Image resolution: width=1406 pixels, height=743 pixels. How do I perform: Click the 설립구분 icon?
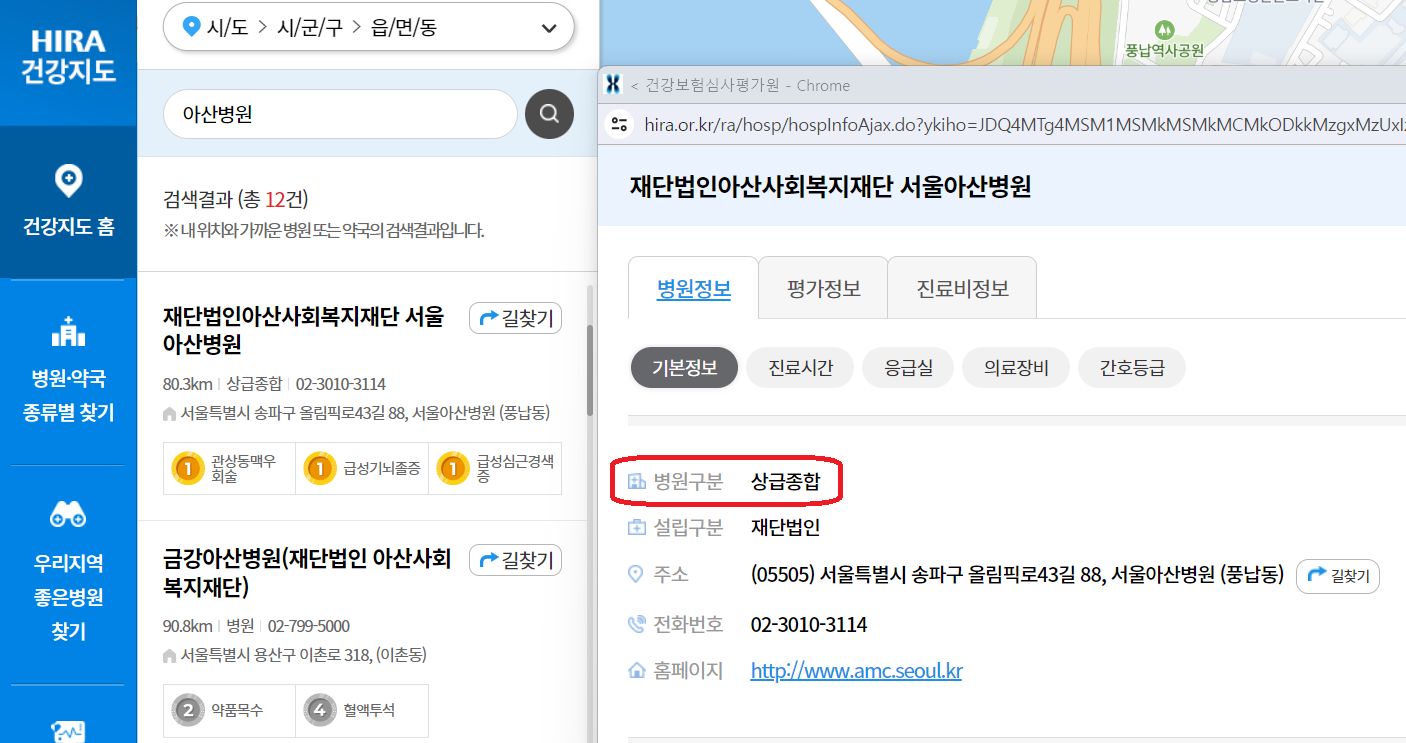pyautogui.click(x=636, y=528)
